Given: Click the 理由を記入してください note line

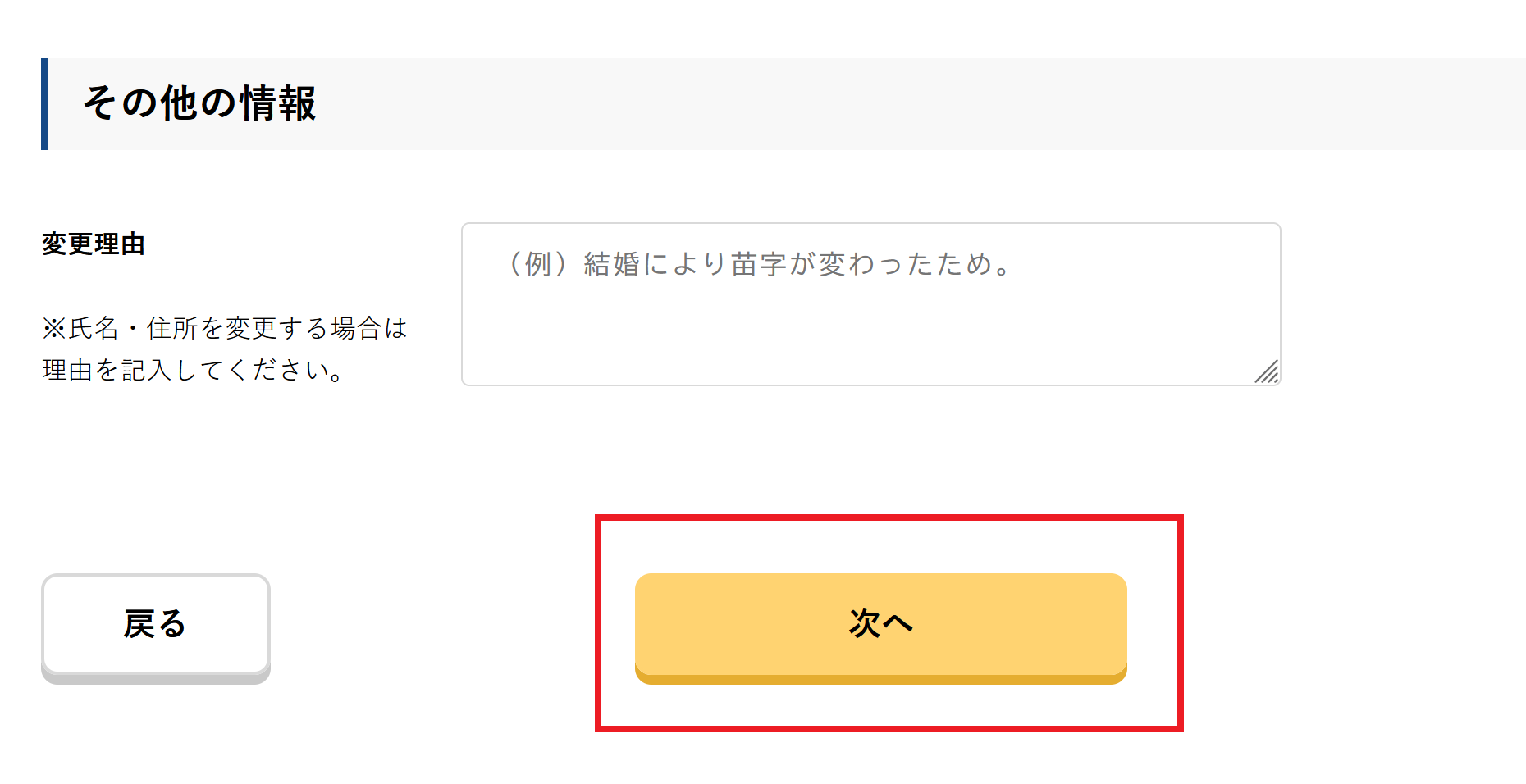Looking at the screenshot, I should (194, 371).
